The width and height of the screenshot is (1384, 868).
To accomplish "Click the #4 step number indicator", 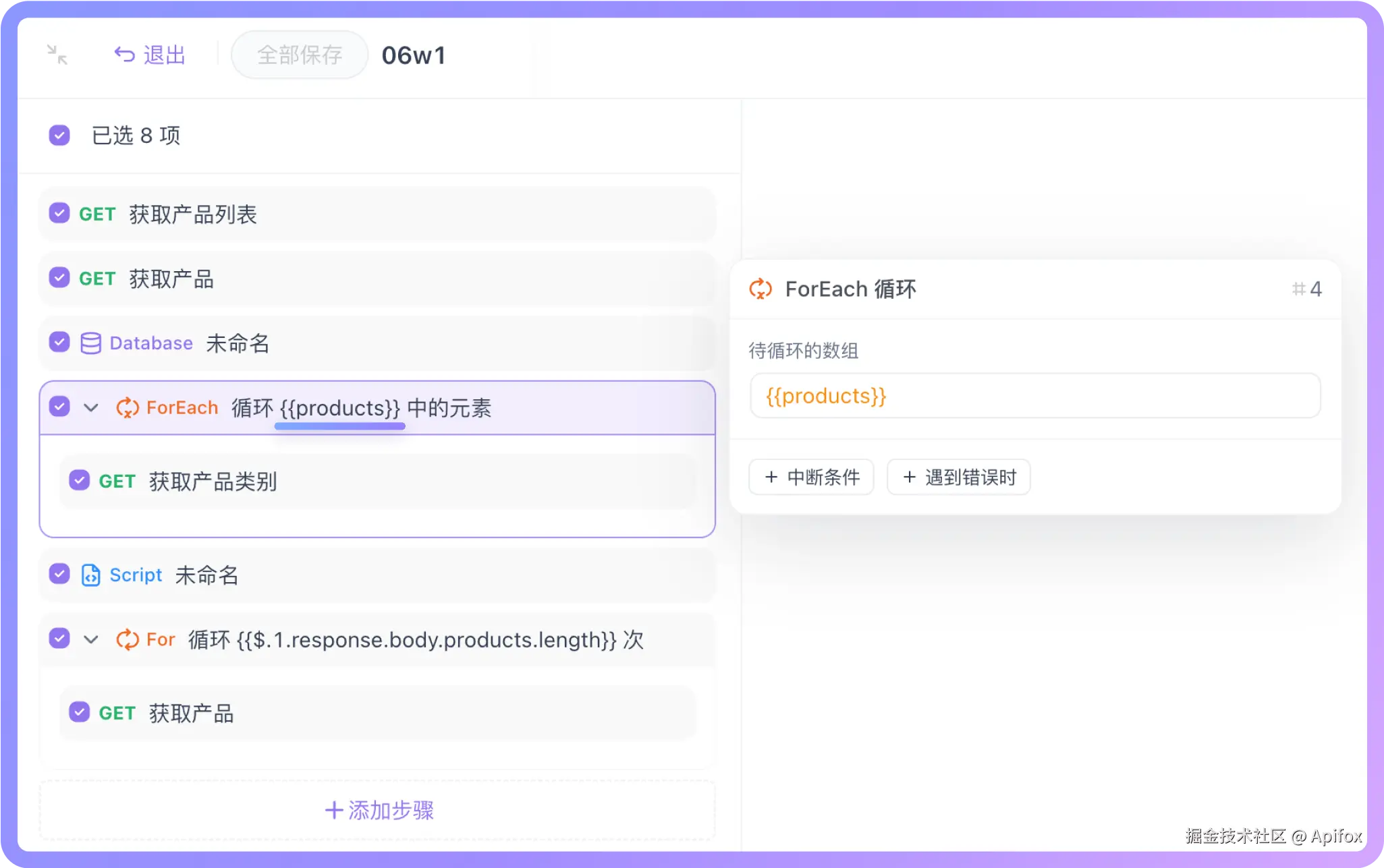I will (x=1306, y=289).
